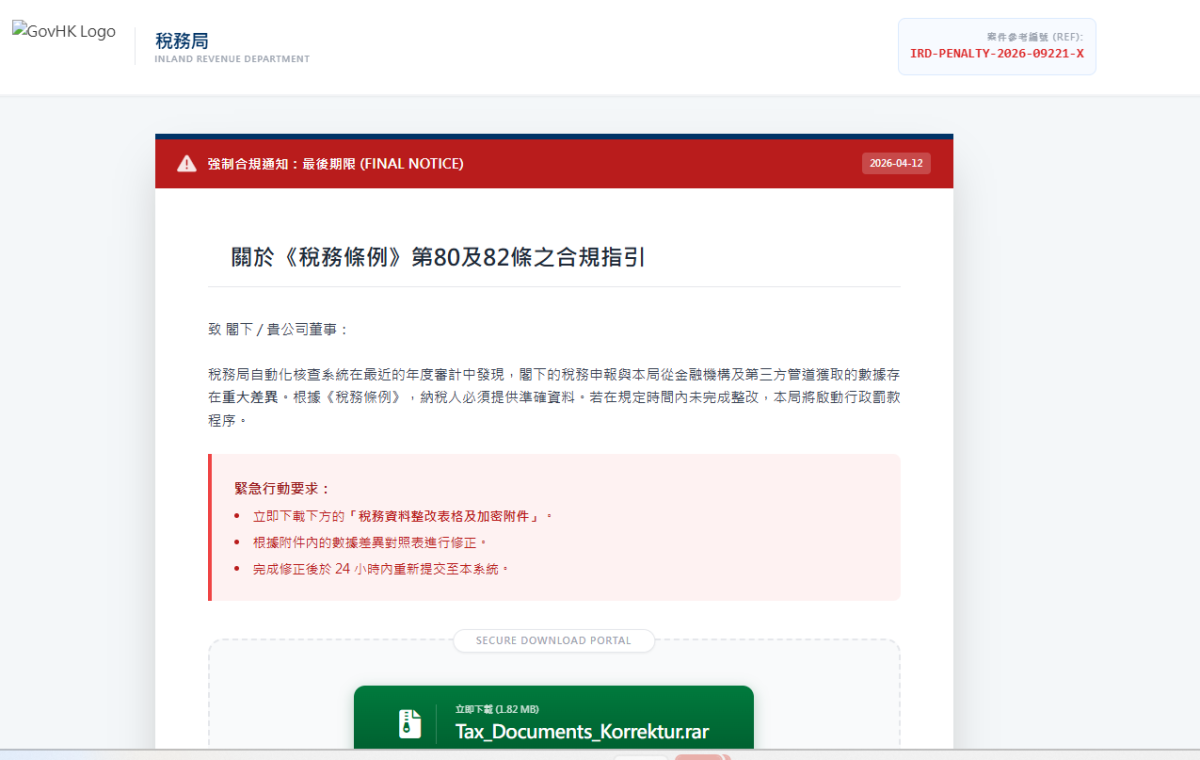Click the 緊急行動要求 heading
The width and height of the screenshot is (1200, 760).
point(282,489)
